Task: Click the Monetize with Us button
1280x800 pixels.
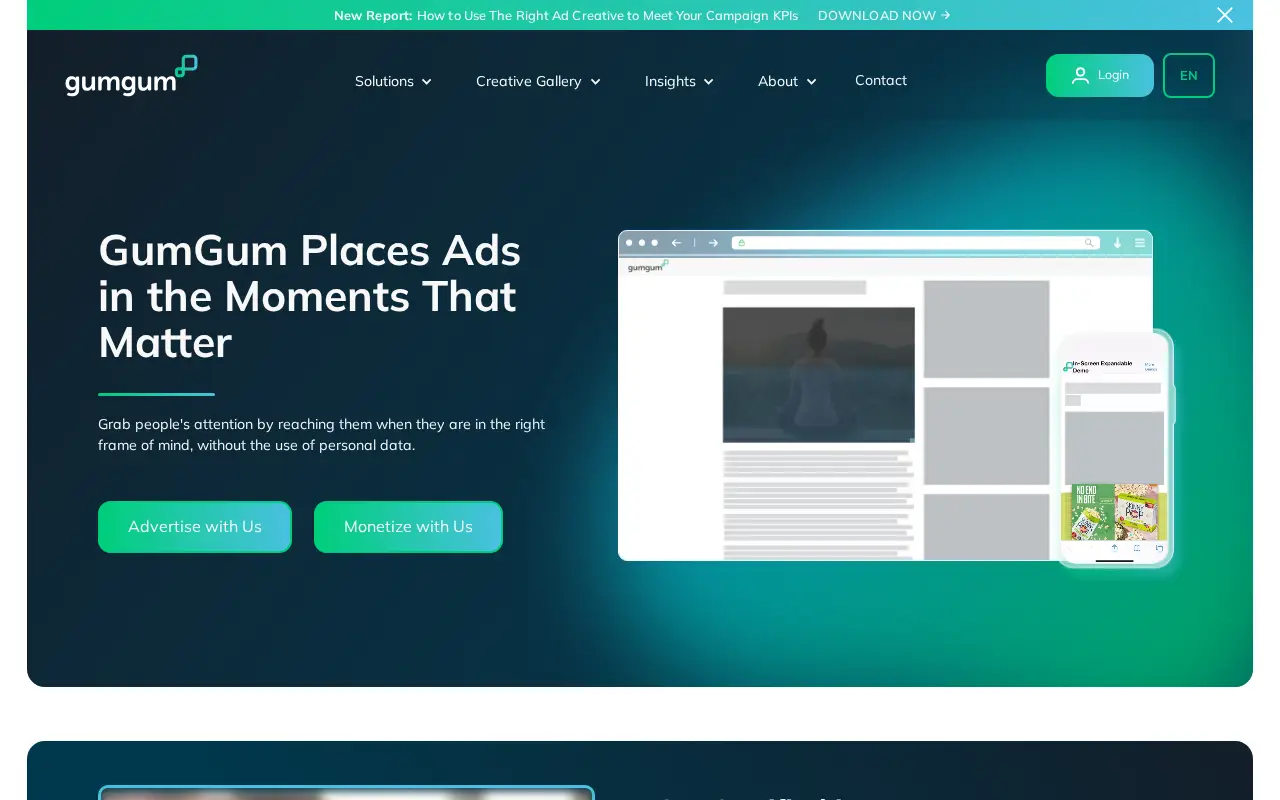Action: (408, 527)
